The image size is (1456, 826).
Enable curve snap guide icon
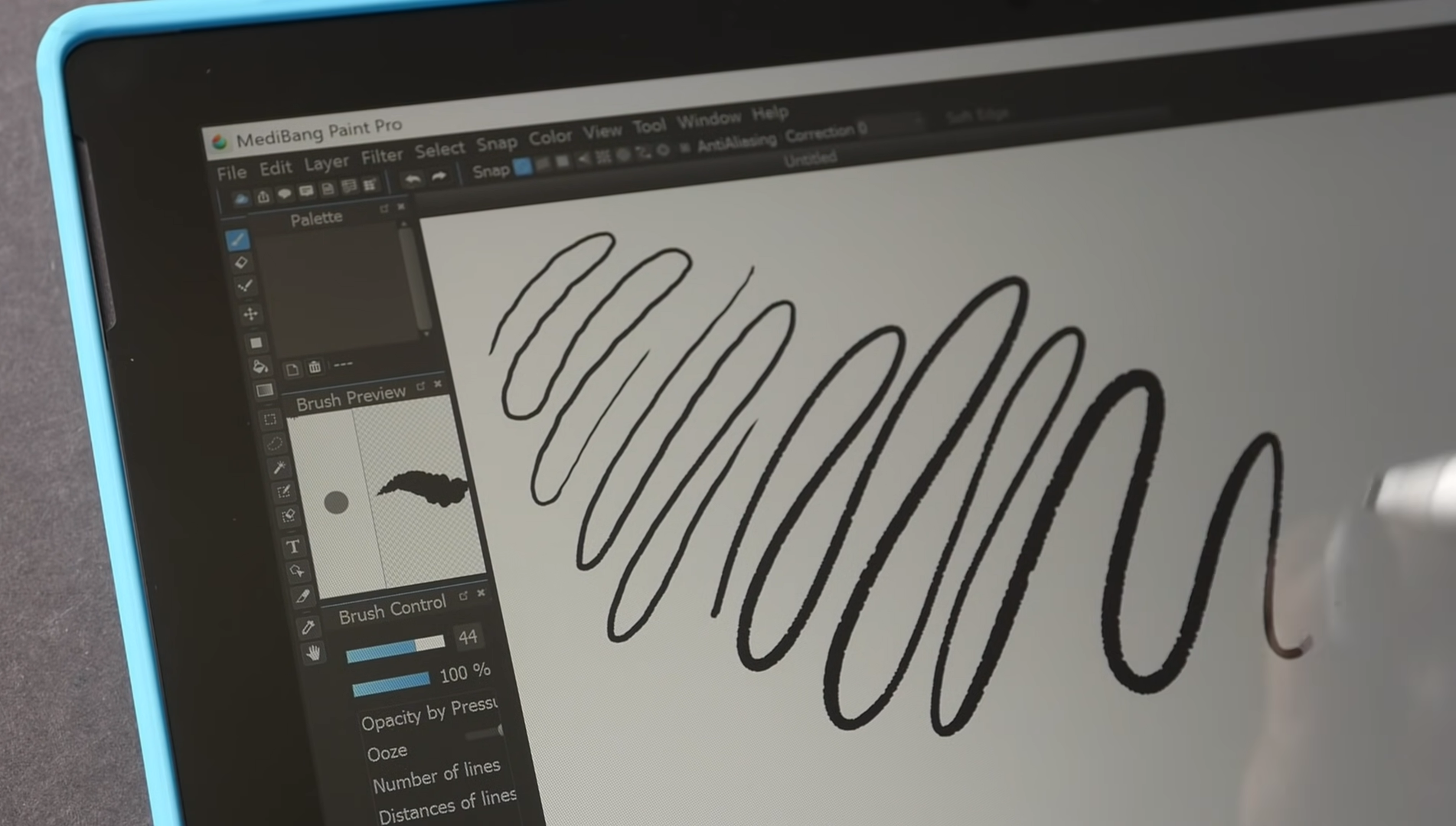click(x=643, y=152)
